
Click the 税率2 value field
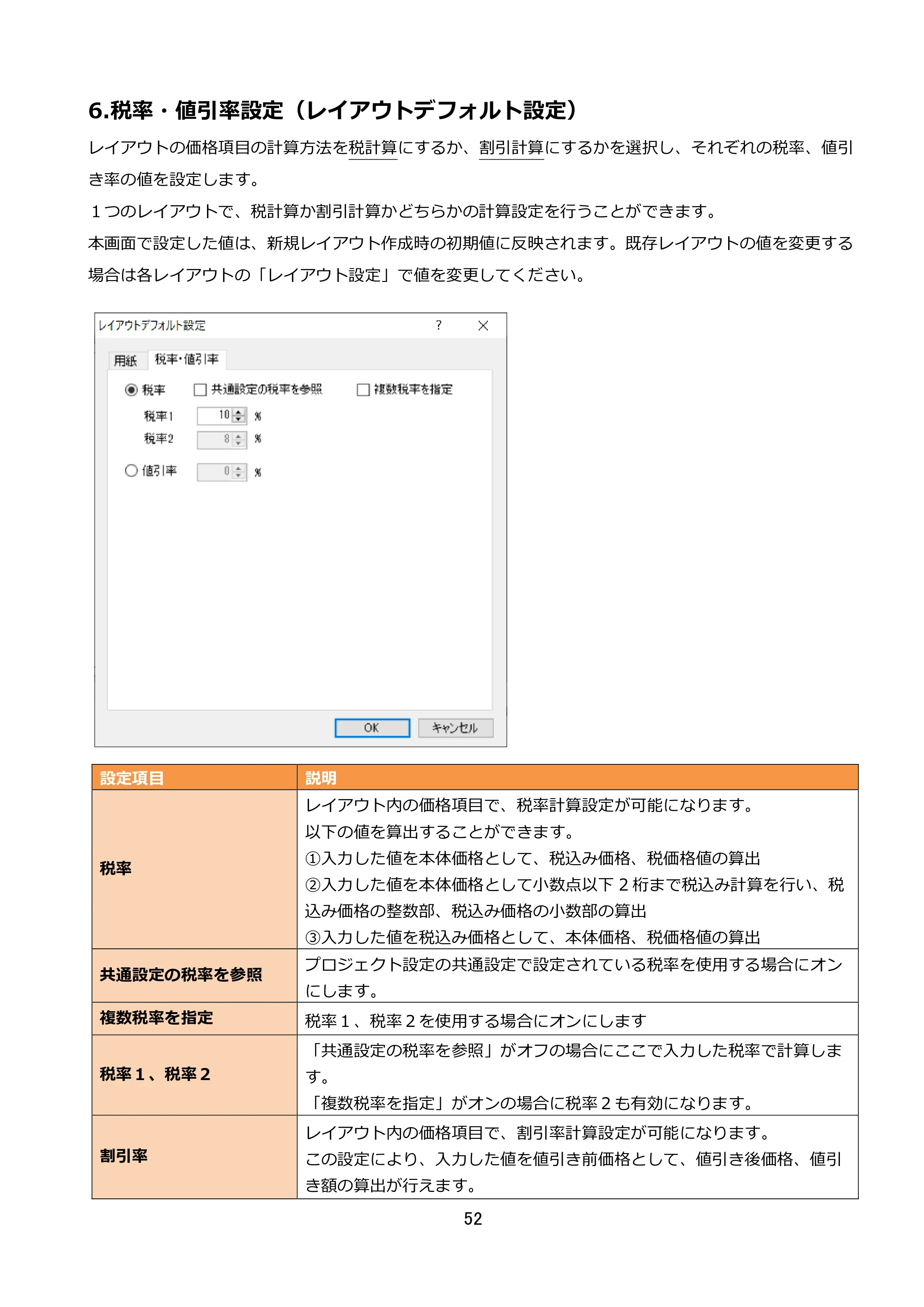[x=214, y=440]
